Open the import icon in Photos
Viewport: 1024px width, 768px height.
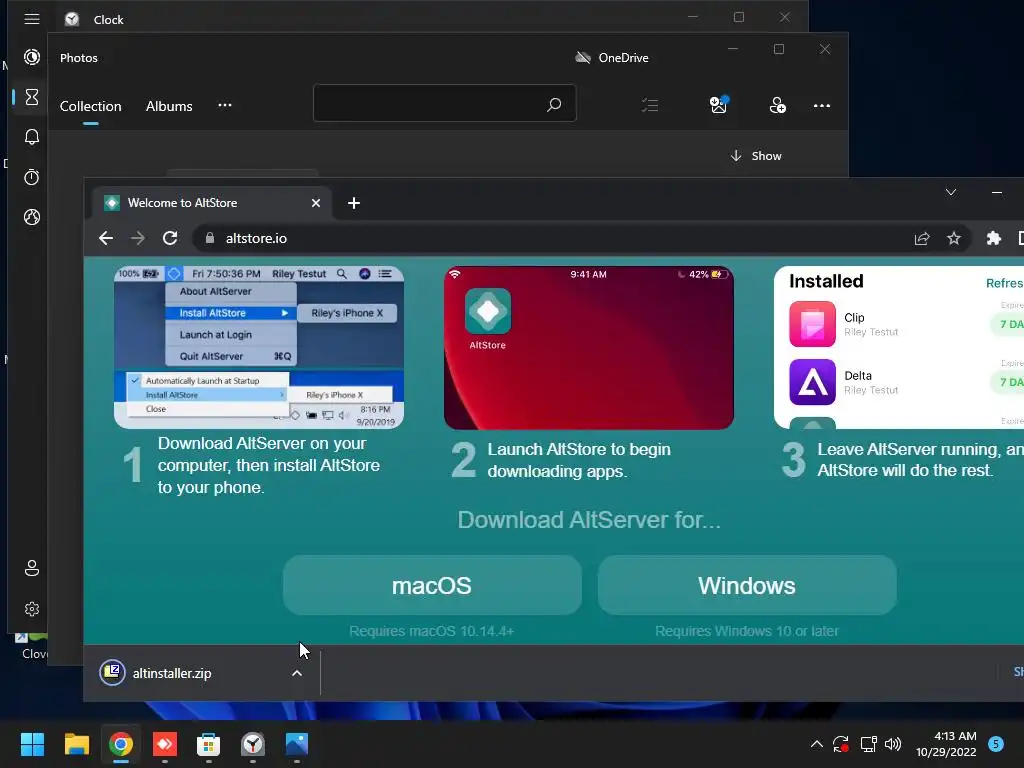click(718, 104)
